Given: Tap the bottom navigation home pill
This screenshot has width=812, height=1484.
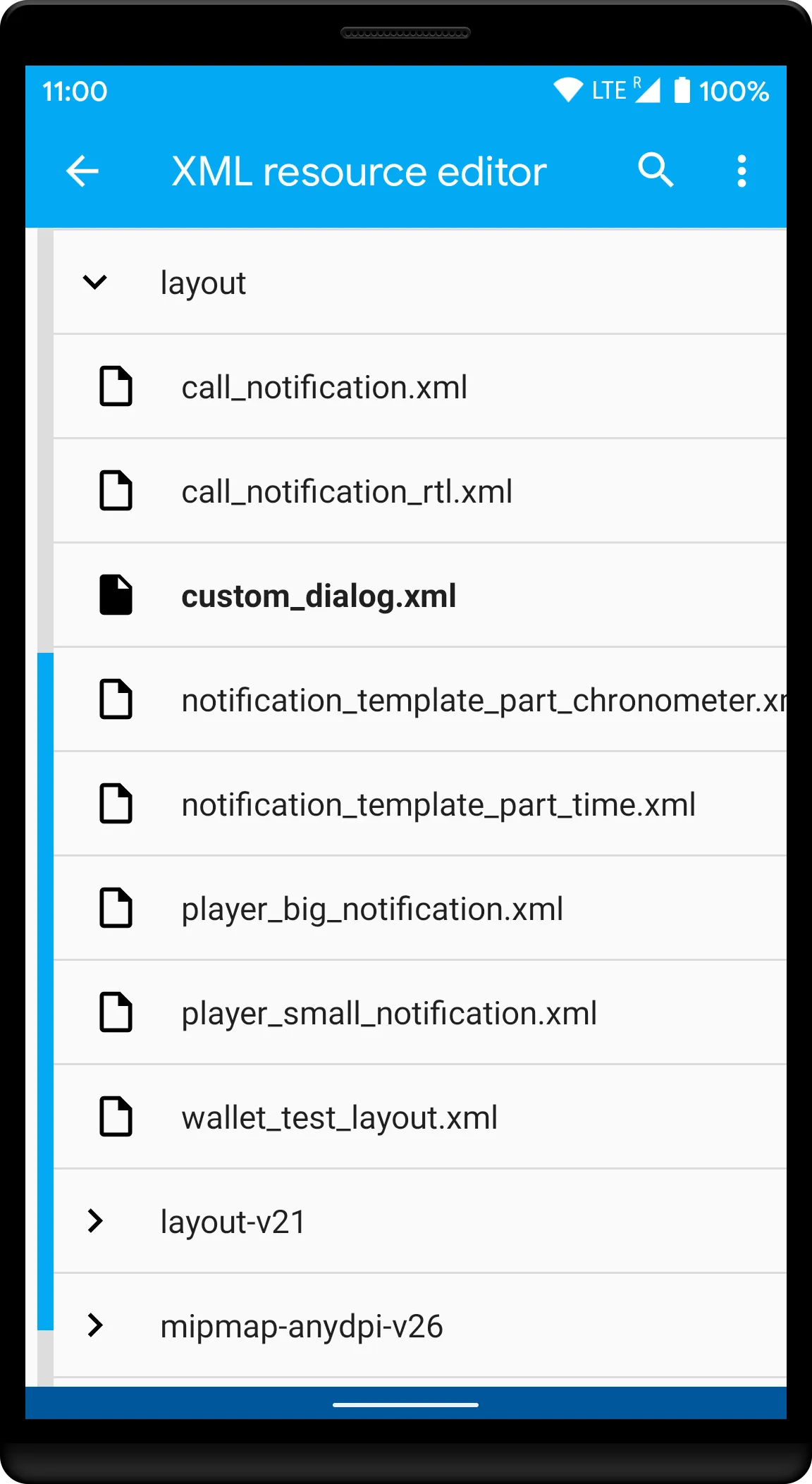Looking at the screenshot, I should pos(406,1405).
